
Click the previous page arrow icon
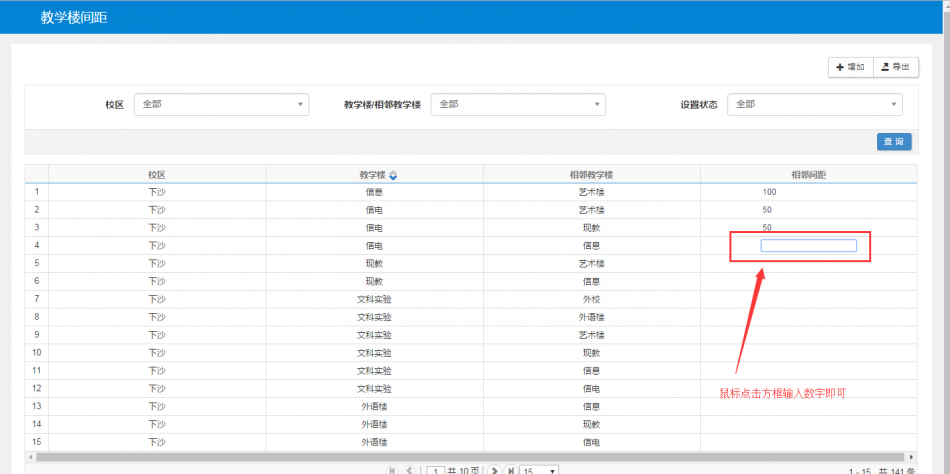pyautogui.click(x=410, y=470)
